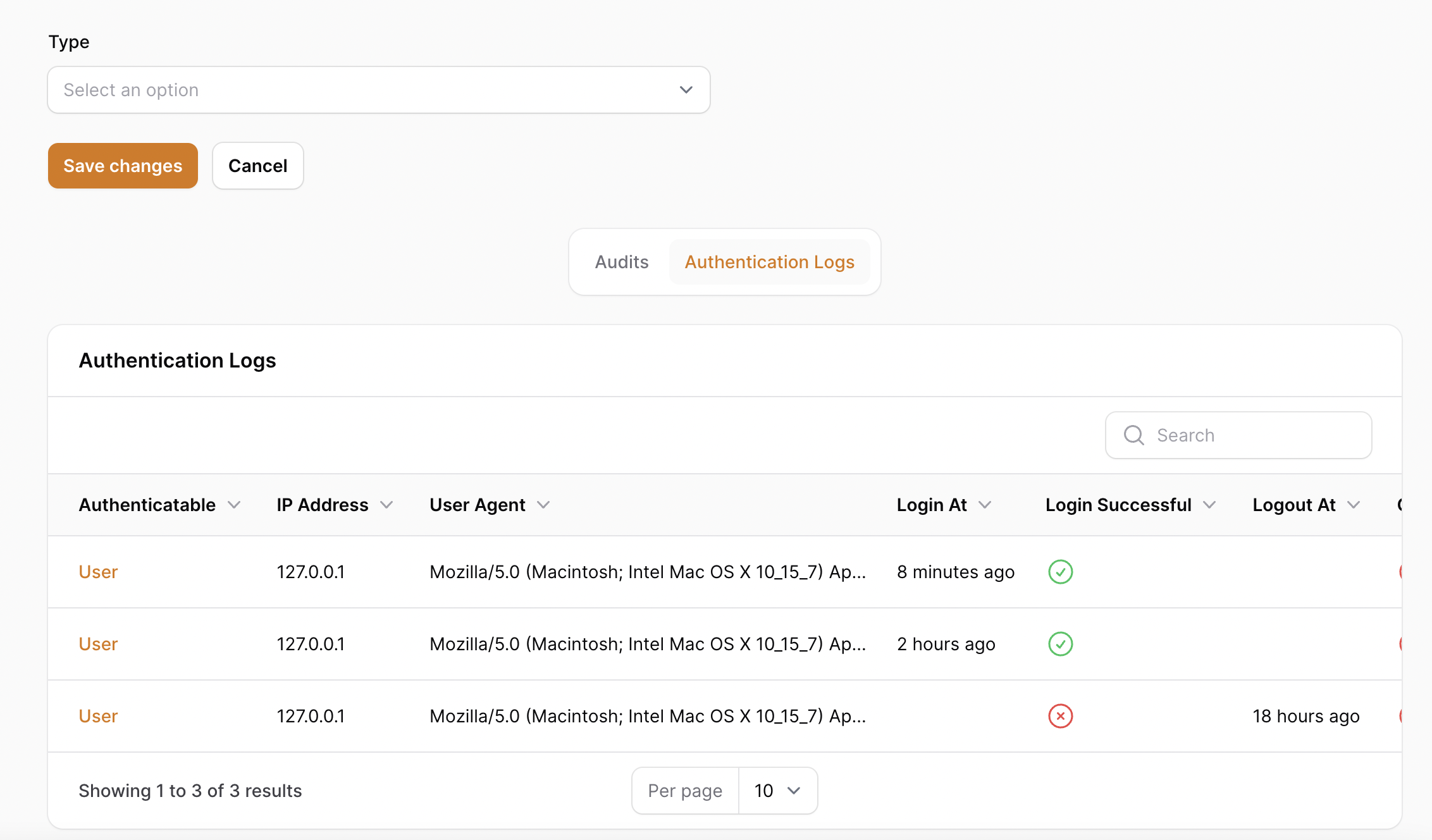Screen dimensions: 1432x840
Task: Click the red failed-login icon on third row
Action: (1061, 716)
